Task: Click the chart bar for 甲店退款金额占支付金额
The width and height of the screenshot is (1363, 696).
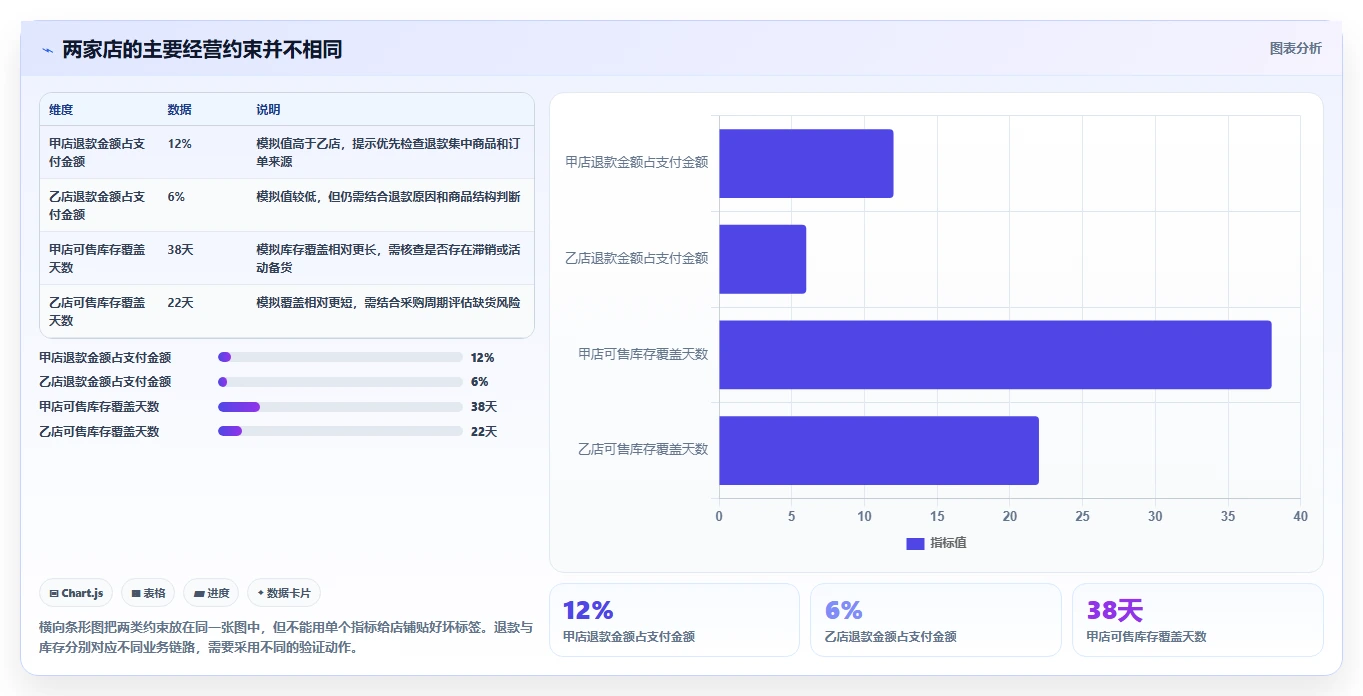Action: (x=806, y=163)
